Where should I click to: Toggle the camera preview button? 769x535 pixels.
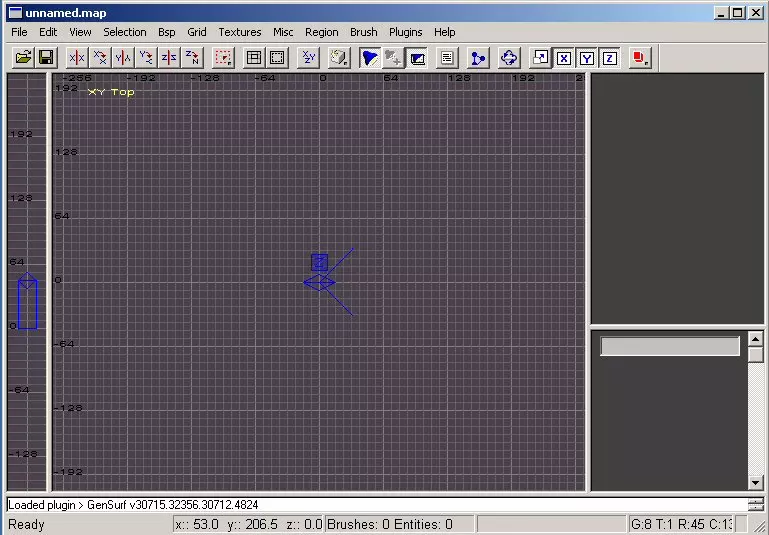[x=417, y=58]
